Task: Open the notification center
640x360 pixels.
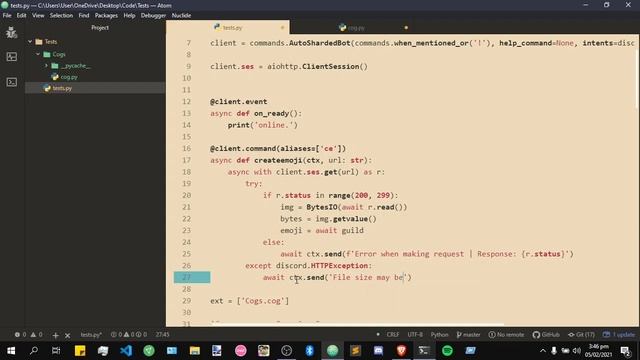Action: pyautogui.click(x=625, y=351)
